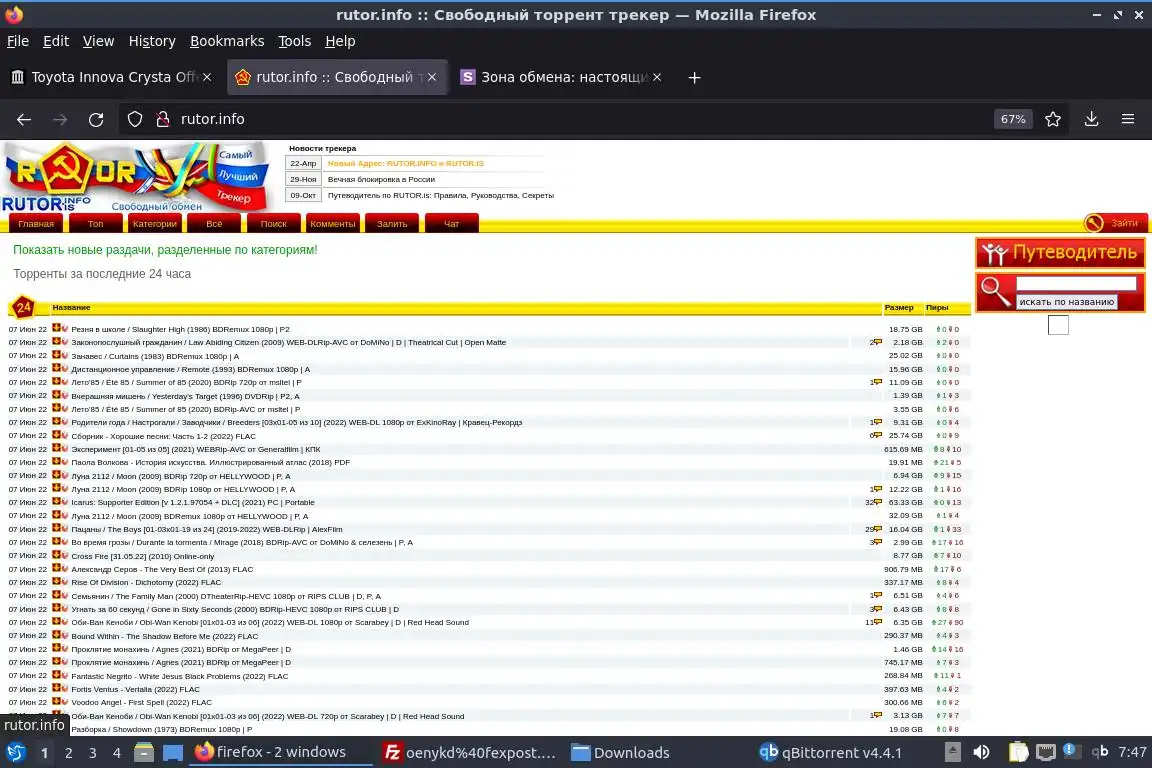
Task: Click the Зайти login button
Action: [x=1115, y=223]
